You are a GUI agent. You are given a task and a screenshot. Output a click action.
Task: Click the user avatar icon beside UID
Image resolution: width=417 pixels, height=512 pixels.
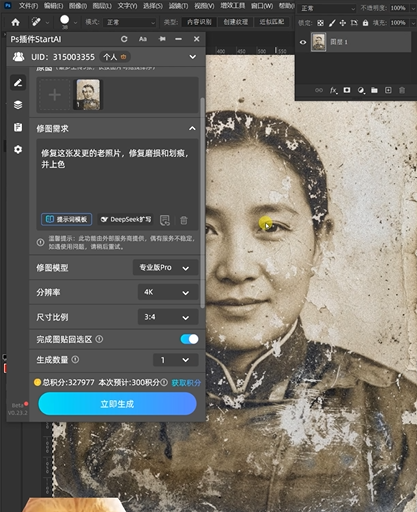[x=18, y=57]
